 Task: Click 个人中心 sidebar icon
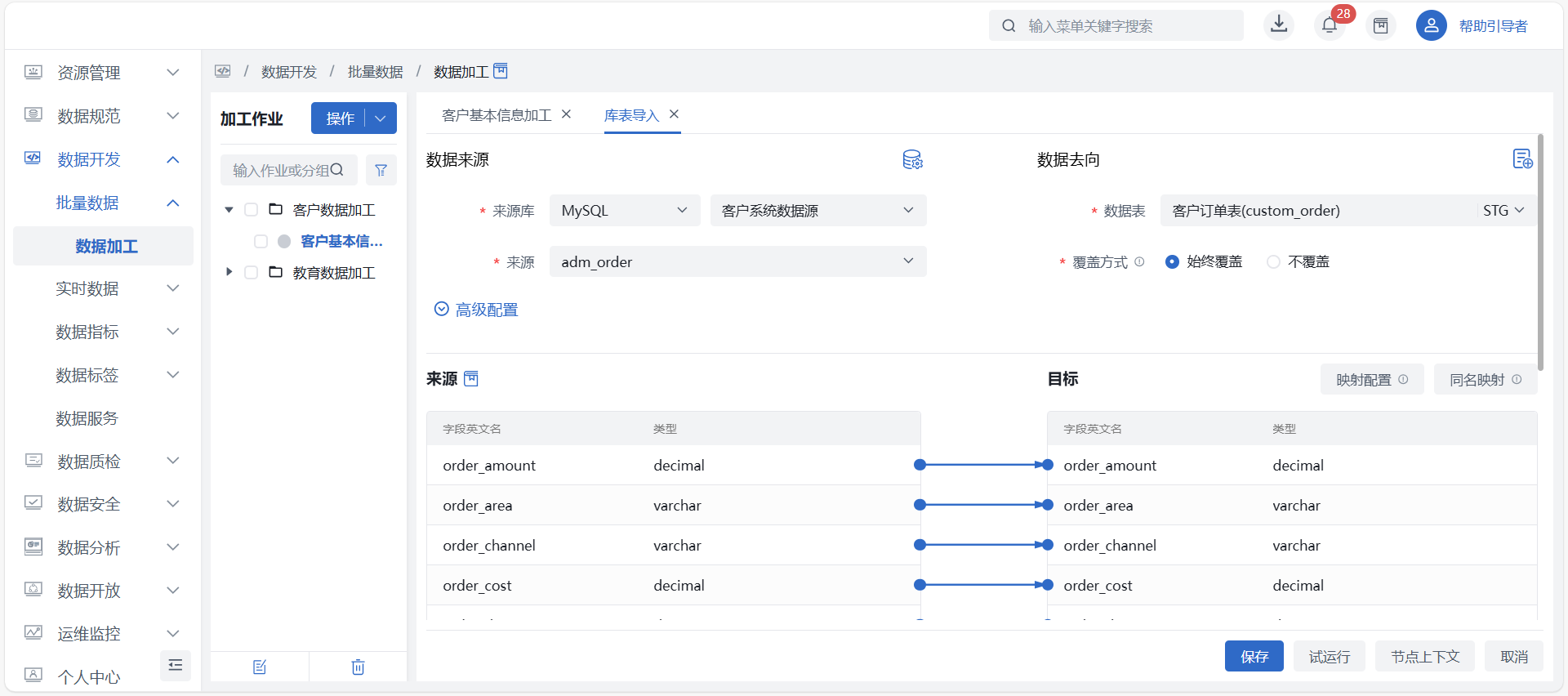pyautogui.click(x=33, y=676)
